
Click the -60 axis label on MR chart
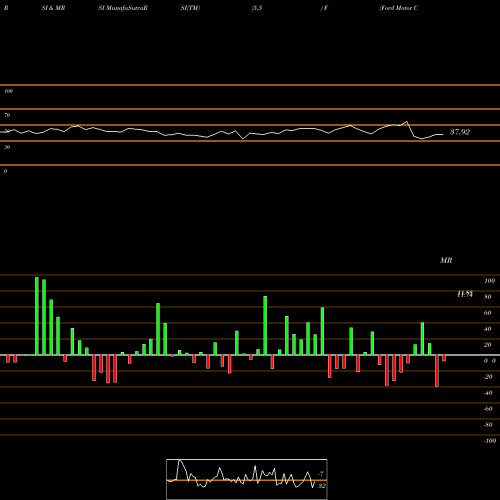click(488, 409)
